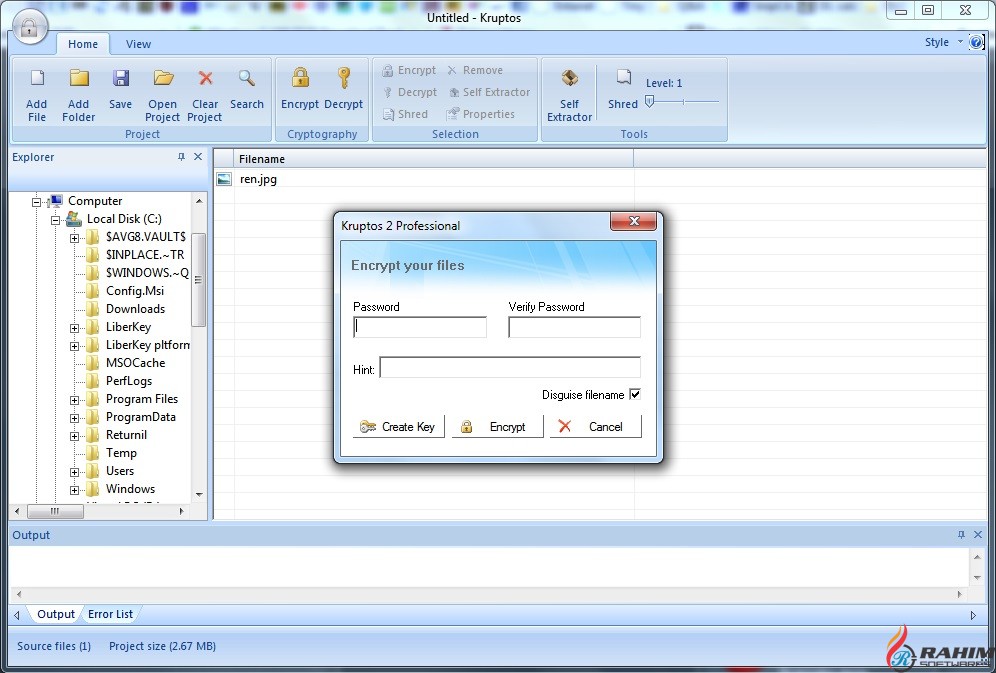Click Explorer tree scroll up arrow
996x673 pixels.
pos(199,201)
